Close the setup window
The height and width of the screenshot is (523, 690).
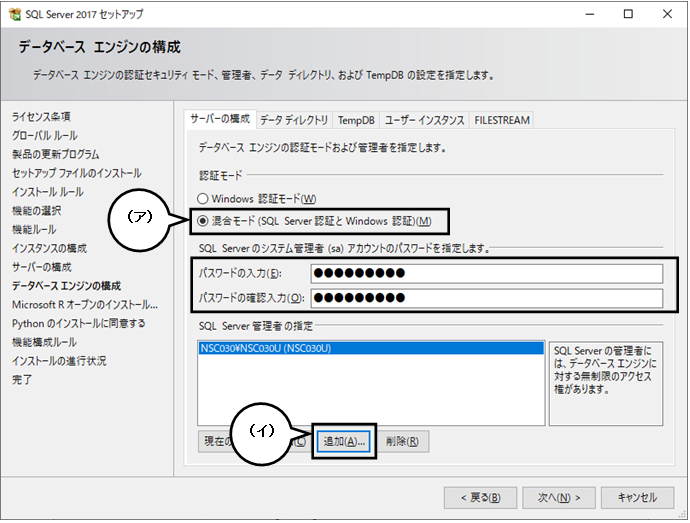coord(667,14)
